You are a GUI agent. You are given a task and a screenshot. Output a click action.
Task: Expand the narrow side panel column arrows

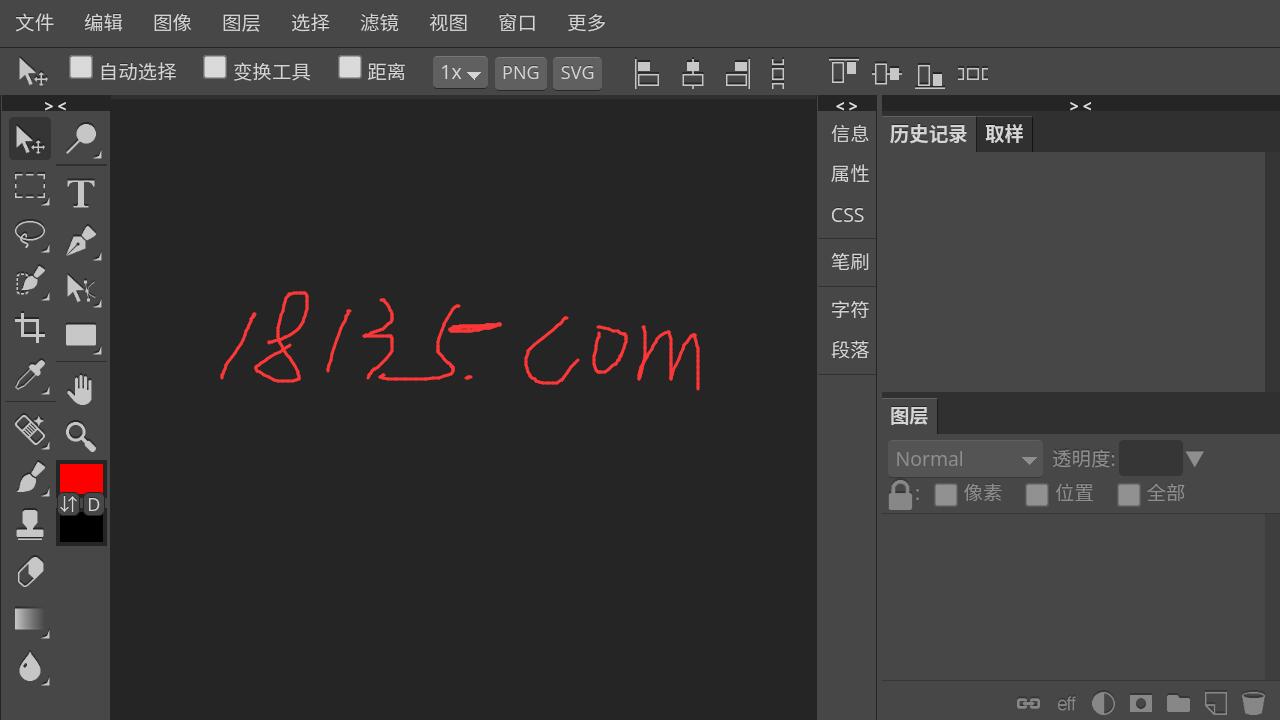pyautogui.click(x=846, y=105)
